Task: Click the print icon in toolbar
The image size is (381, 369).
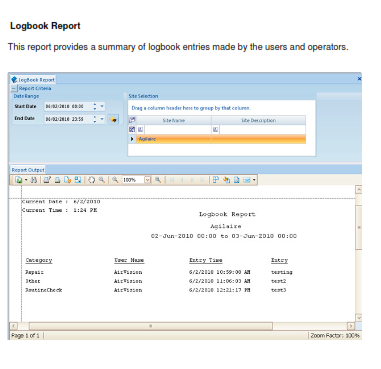Action: click(x=57, y=180)
